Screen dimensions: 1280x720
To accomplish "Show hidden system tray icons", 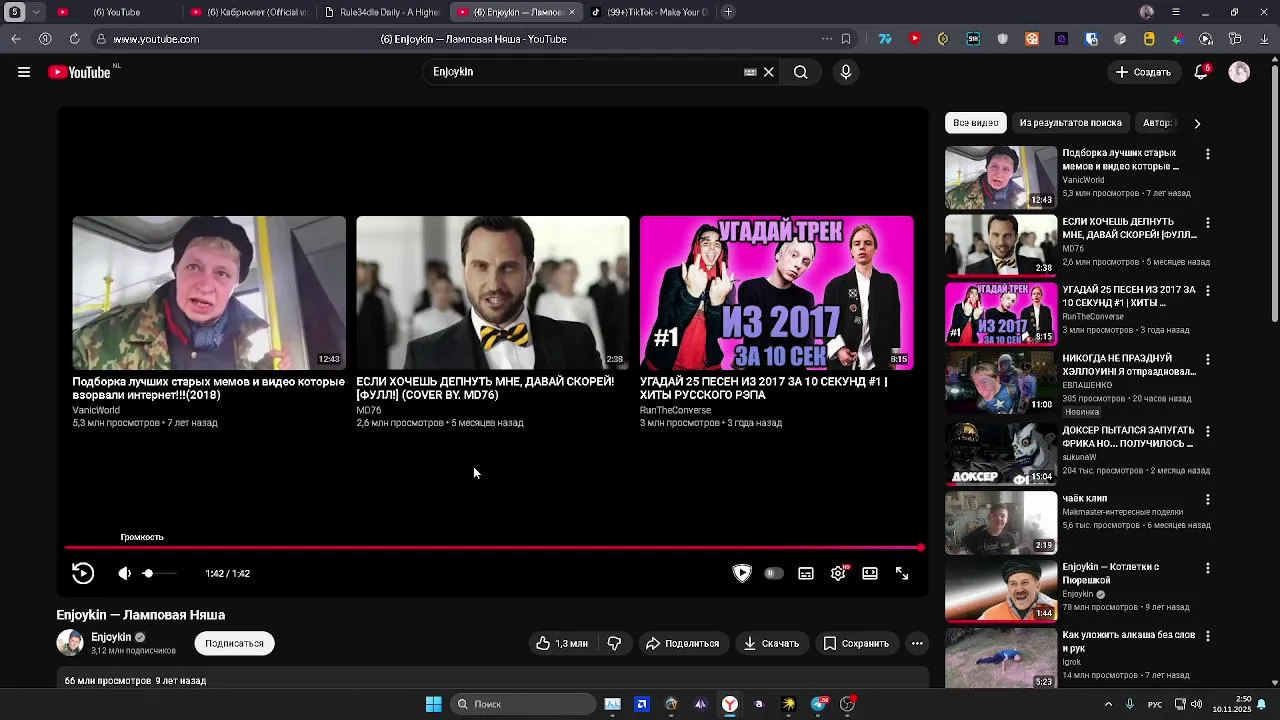I will [x=1108, y=704].
